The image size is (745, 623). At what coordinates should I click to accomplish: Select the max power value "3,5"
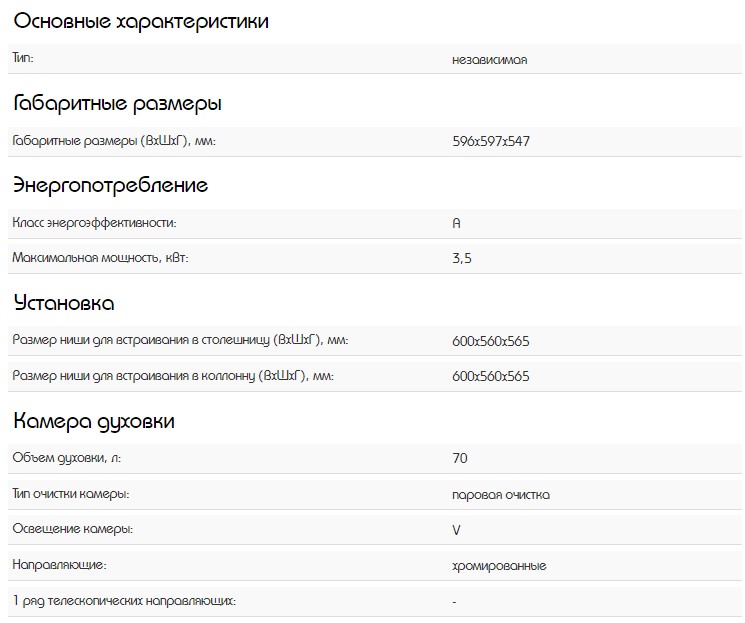click(461, 258)
